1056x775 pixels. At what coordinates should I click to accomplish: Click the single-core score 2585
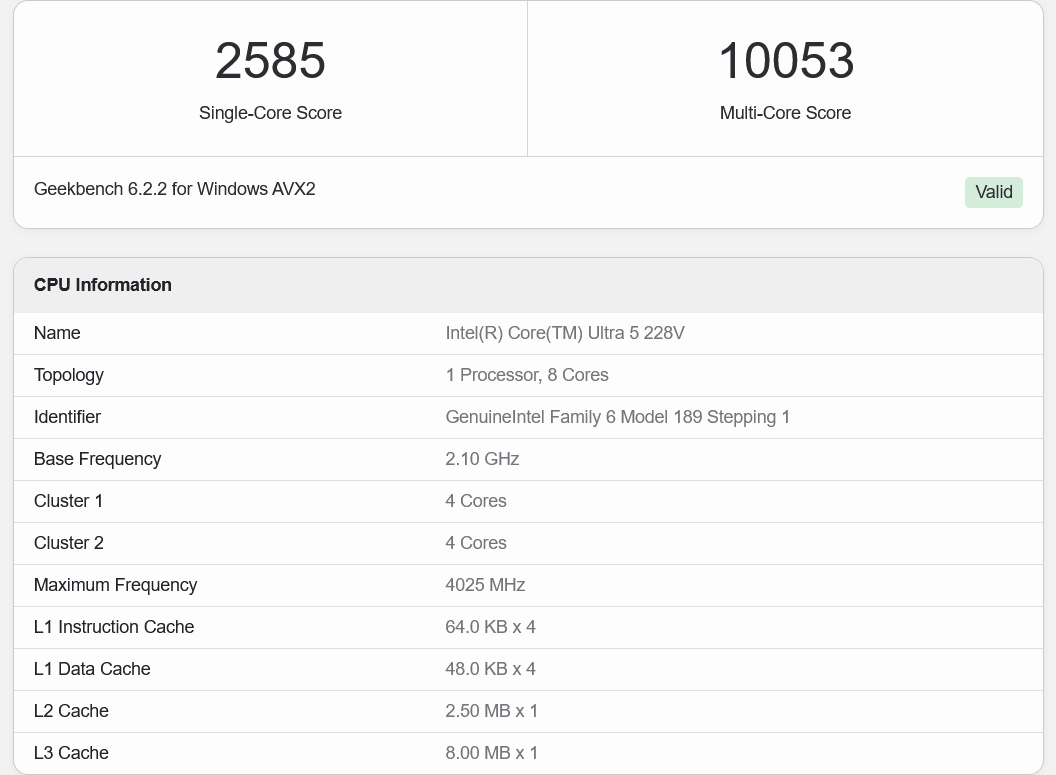coord(270,61)
